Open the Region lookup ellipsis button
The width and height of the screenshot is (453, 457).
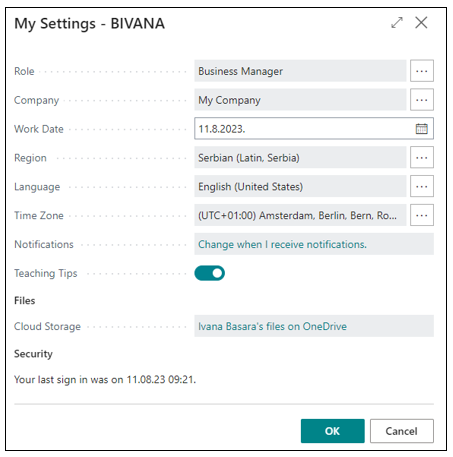point(421,157)
